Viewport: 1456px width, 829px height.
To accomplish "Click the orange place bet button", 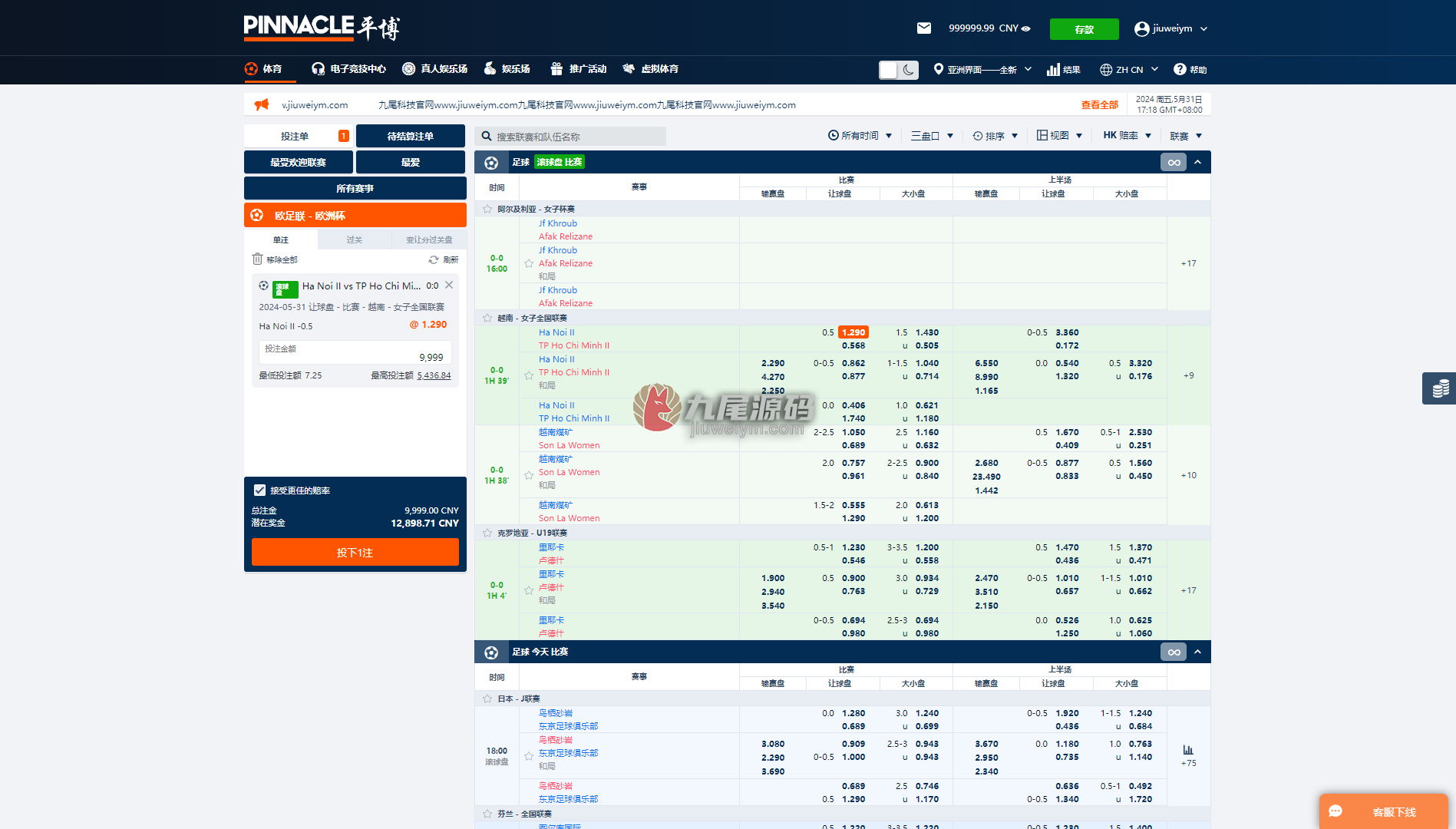I will click(355, 552).
